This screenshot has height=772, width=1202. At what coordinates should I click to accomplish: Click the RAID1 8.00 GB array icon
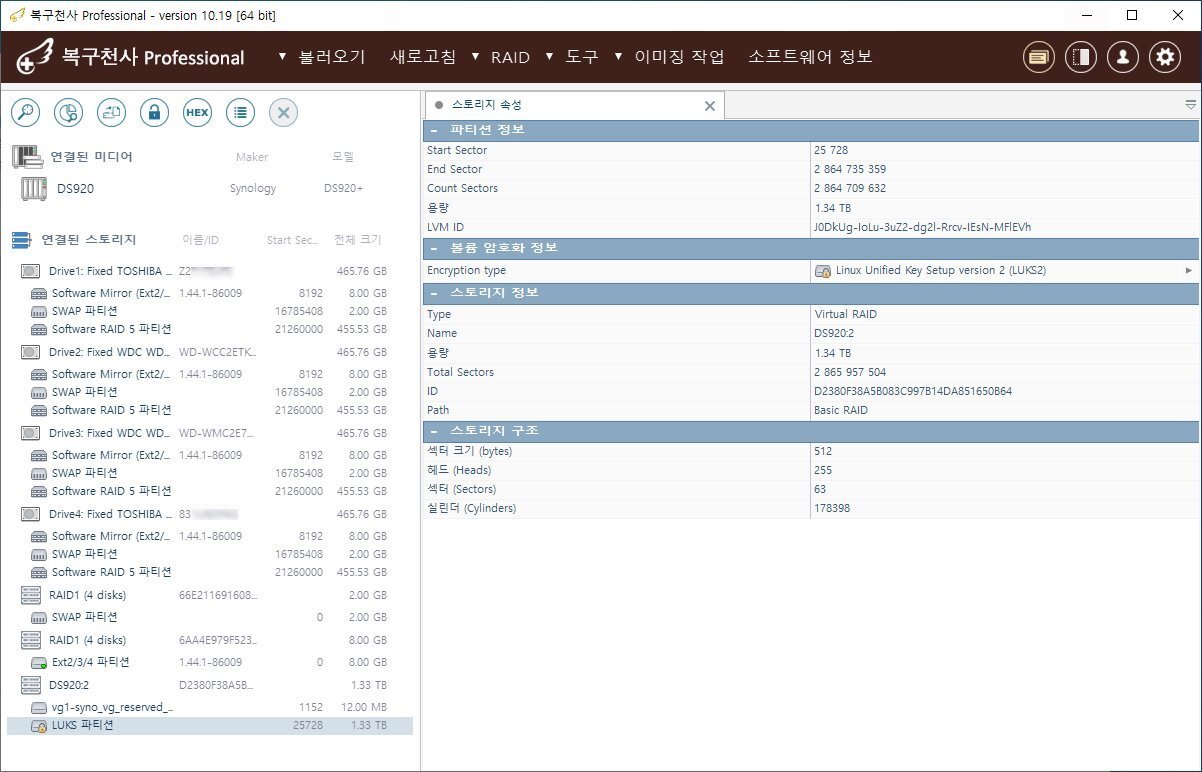pyautogui.click(x=31, y=640)
